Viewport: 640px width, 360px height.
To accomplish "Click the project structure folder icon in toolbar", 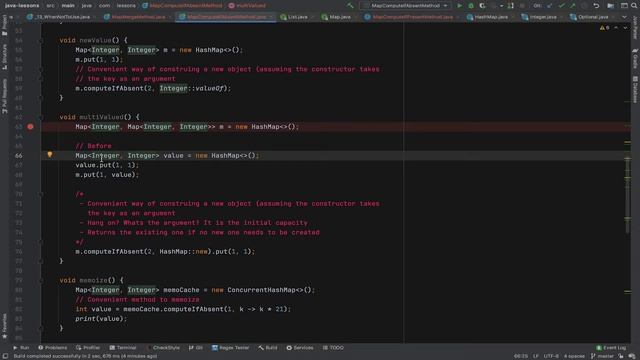I will click(x=610, y=6).
